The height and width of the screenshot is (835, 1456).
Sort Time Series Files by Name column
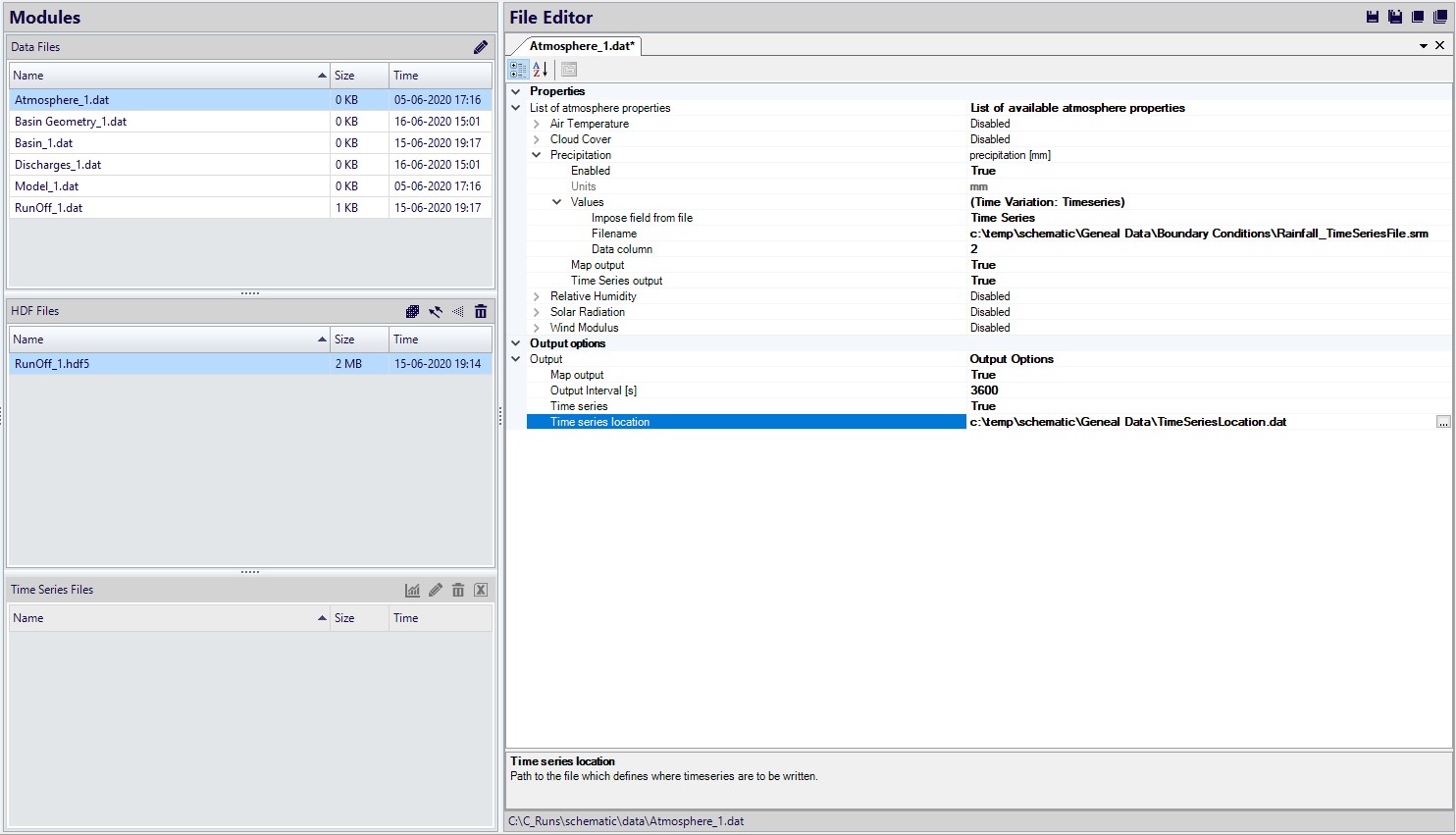point(170,618)
